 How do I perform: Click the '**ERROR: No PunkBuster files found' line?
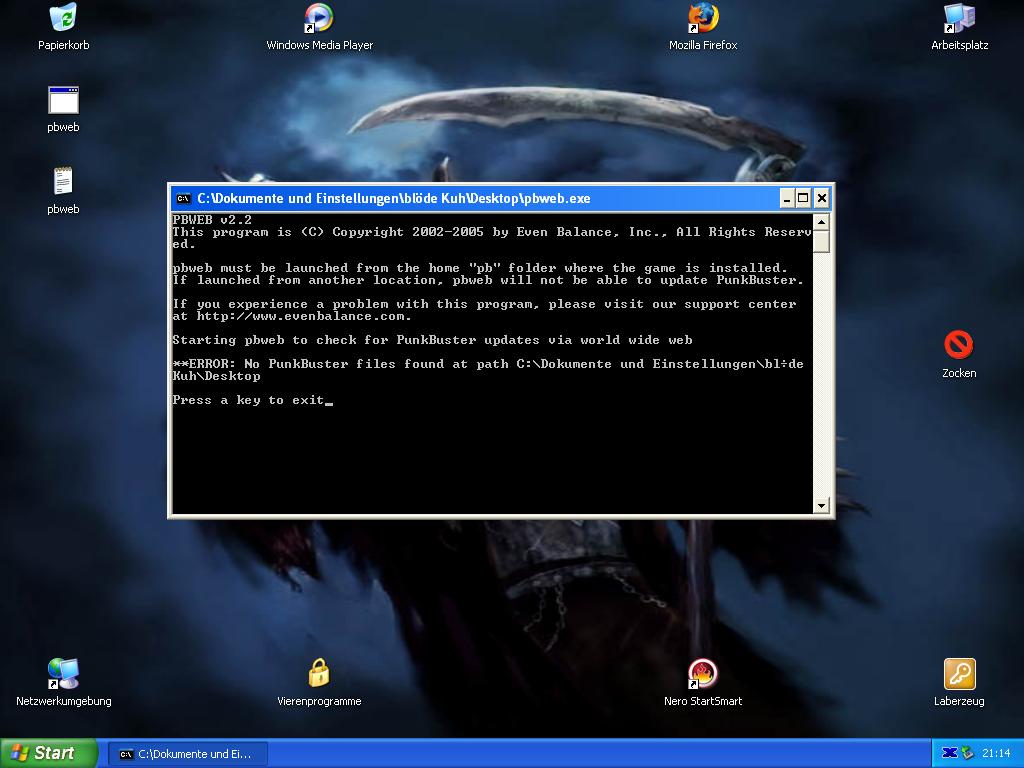(x=488, y=364)
